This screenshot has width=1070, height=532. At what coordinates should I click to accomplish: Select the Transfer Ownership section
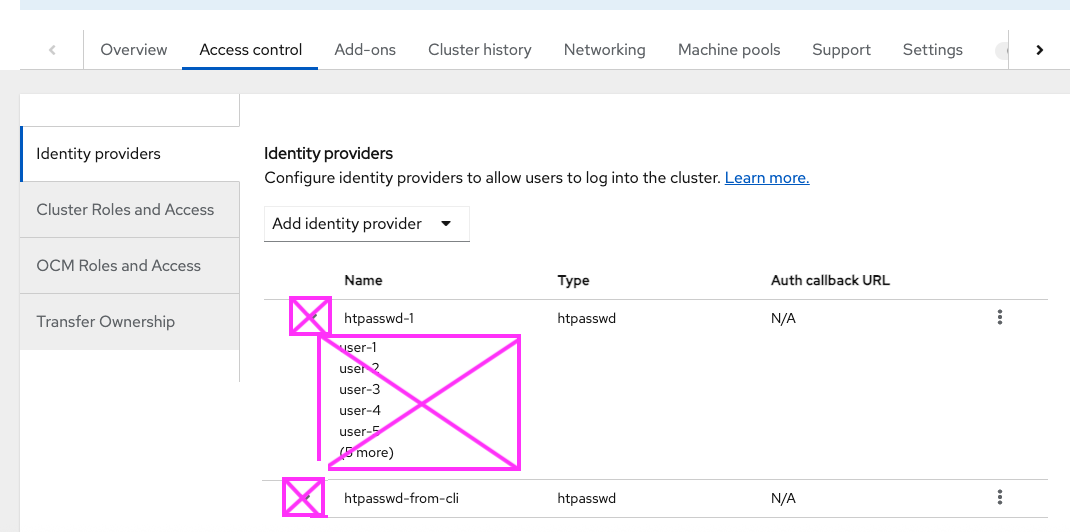click(105, 322)
